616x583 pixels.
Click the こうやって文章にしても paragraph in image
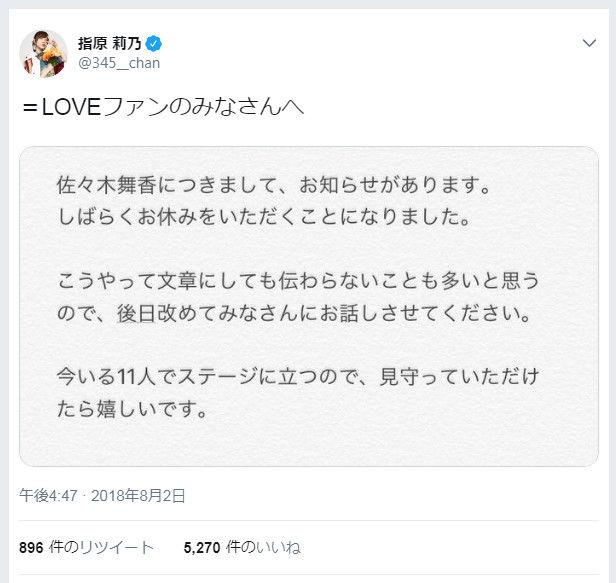(x=298, y=297)
